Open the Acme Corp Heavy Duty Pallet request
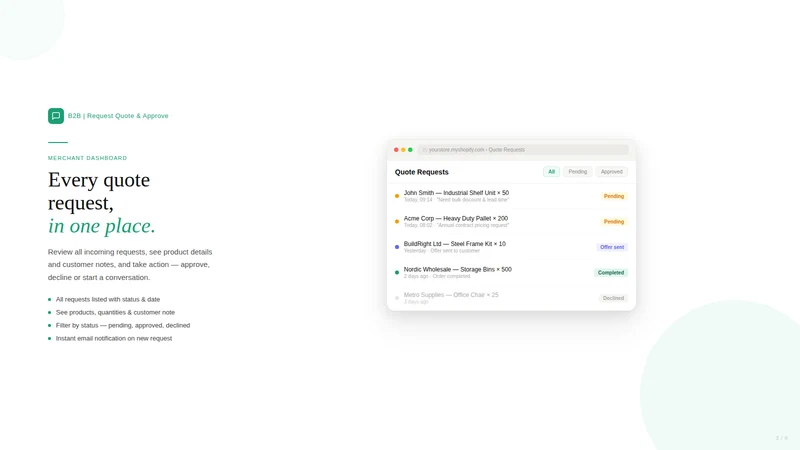Viewport: 800px width, 450px height. pyautogui.click(x=511, y=221)
